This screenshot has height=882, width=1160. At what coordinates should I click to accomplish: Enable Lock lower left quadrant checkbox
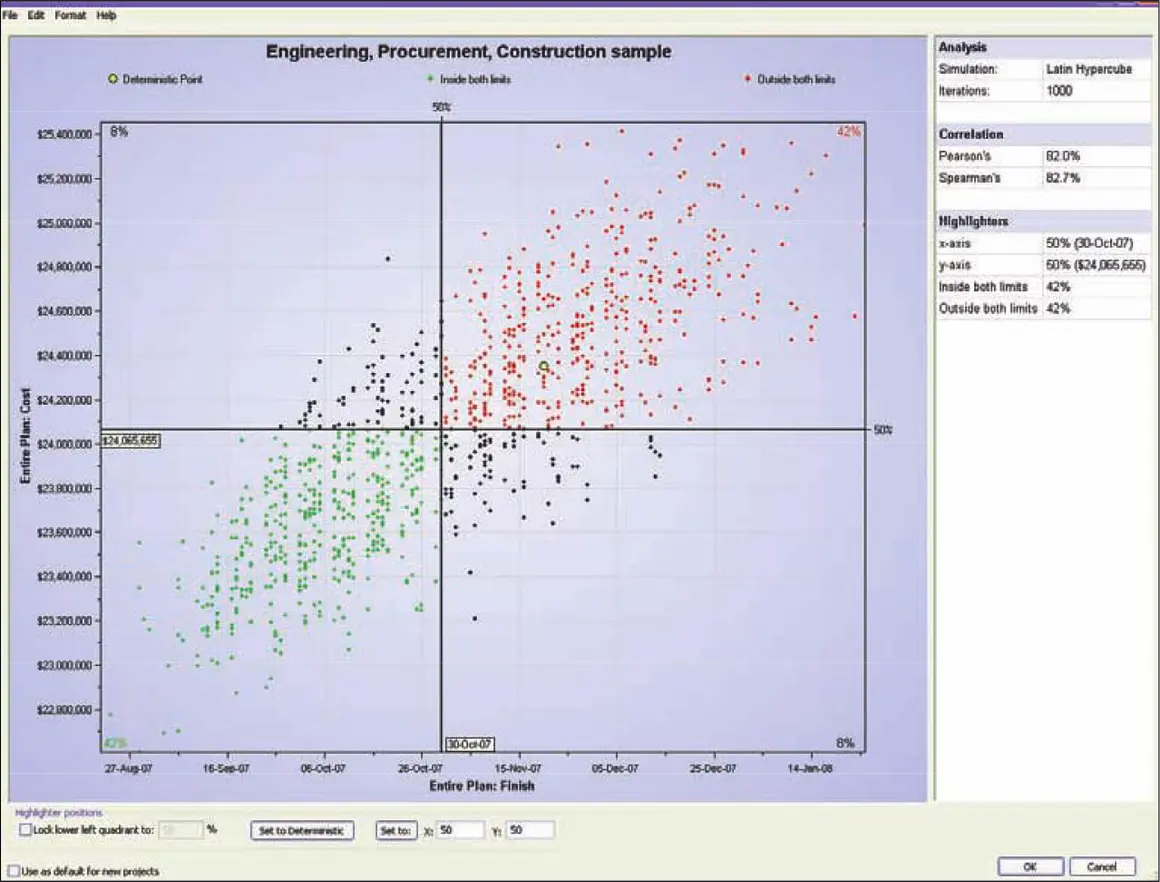[x=25, y=830]
